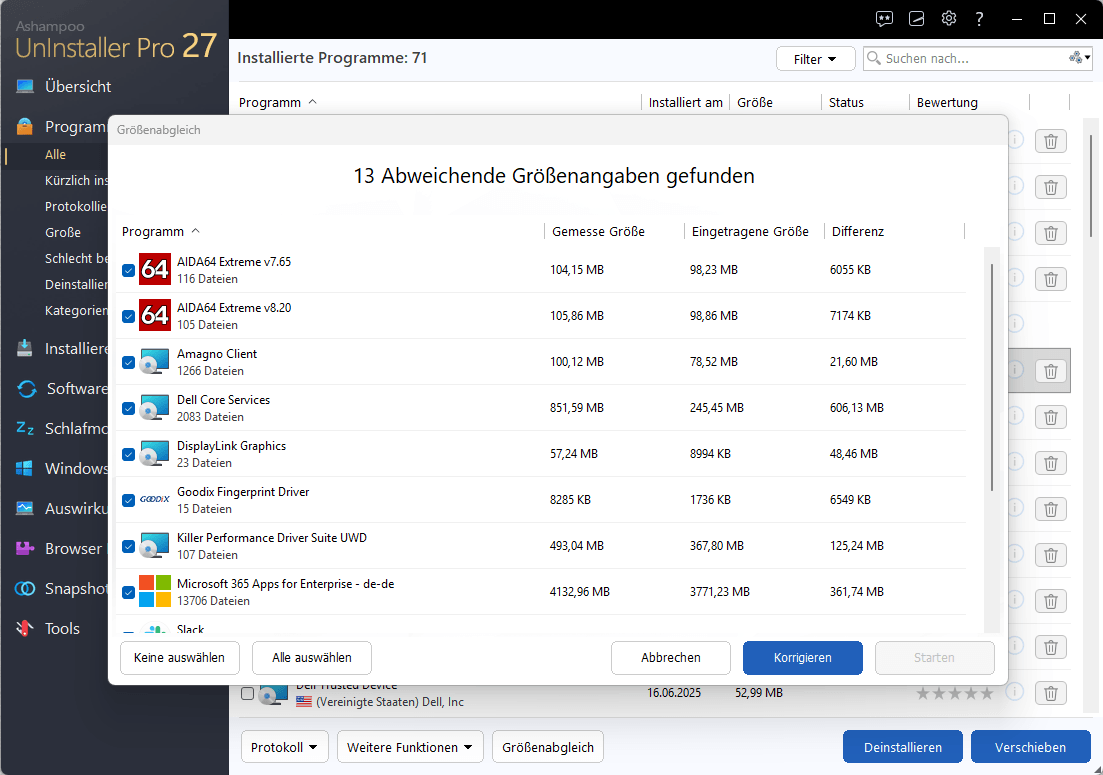Sort by Eingetragene Größe column
Viewport: 1103px width, 775px height.
coord(750,231)
